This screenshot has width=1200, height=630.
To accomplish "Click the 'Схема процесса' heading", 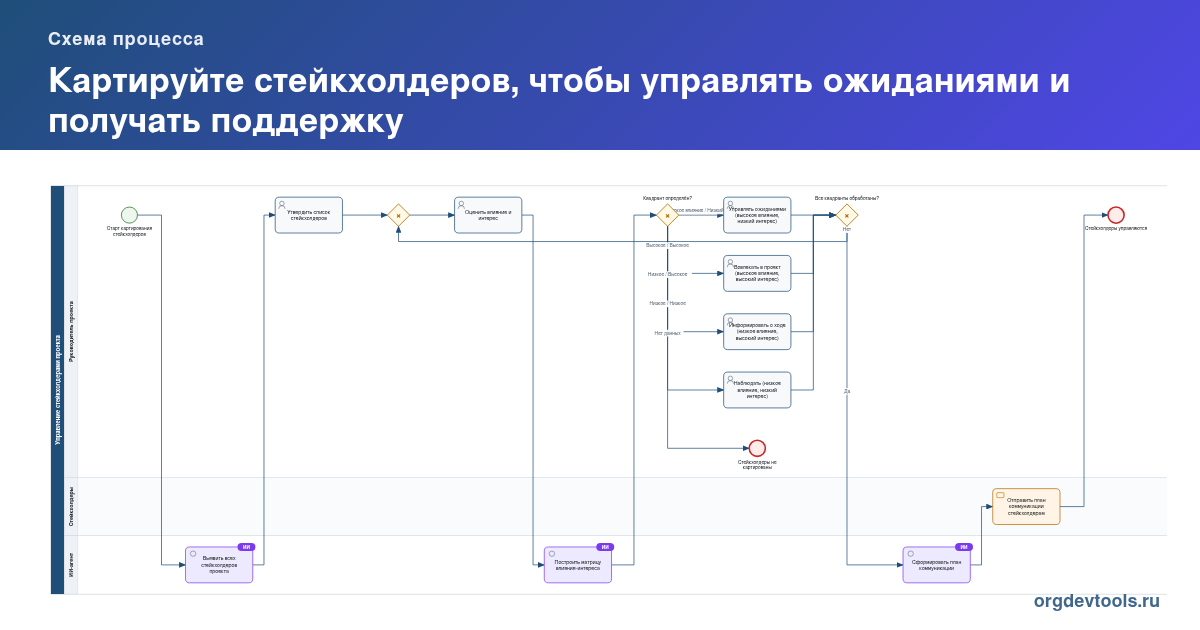I will (x=126, y=39).
